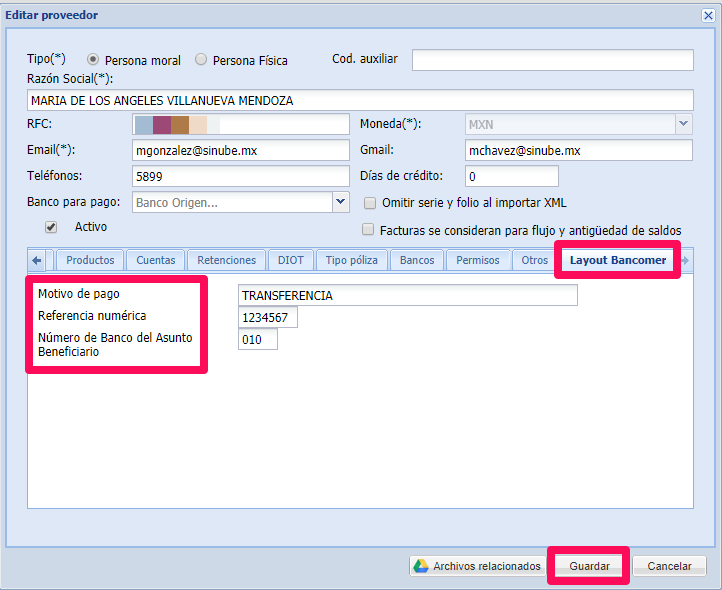The image size is (722, 590).
Task: Click the Número de Banco field 010
Action: pos(258,339)
